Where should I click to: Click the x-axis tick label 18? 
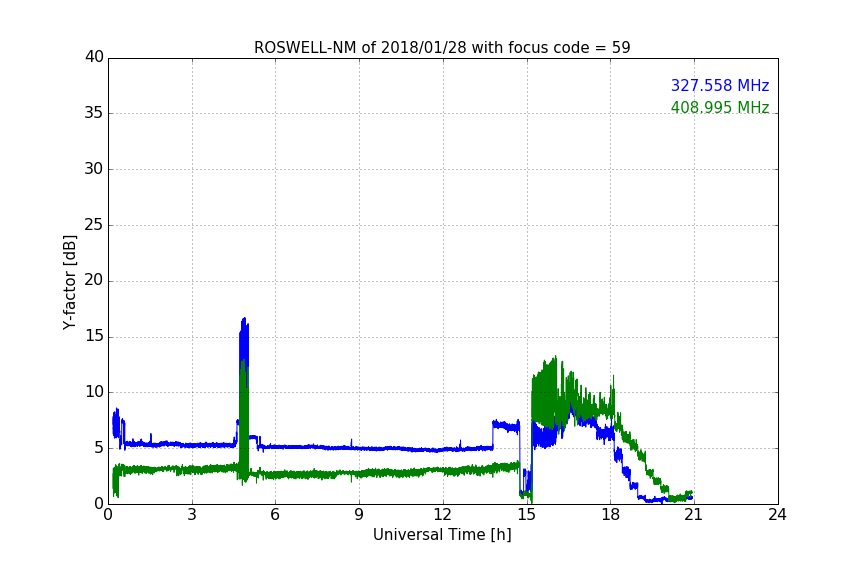611,515
